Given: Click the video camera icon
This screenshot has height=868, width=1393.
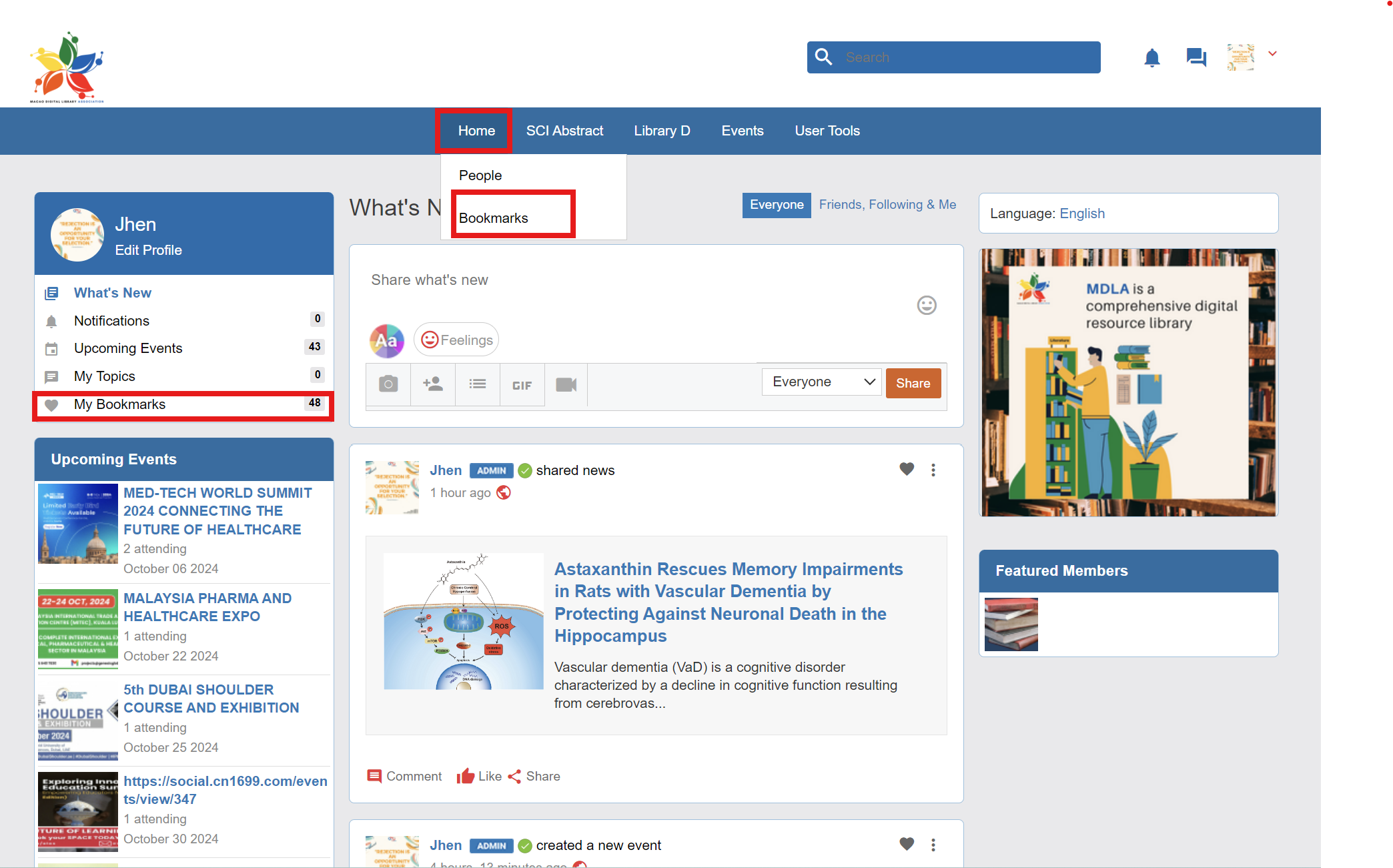Looking at the screenshot, I should [x=566, y=385].
